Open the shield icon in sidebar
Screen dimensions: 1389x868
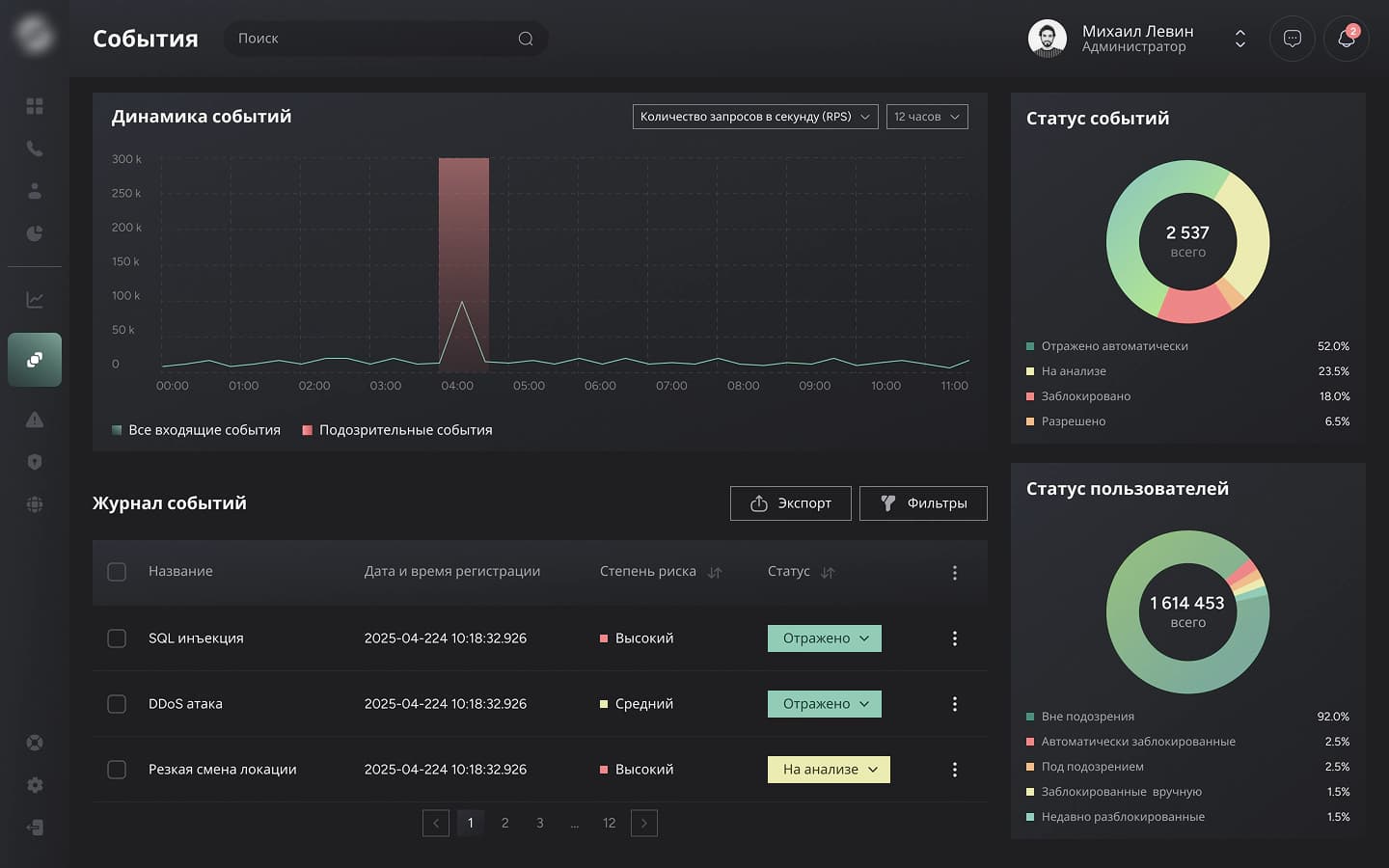pyautogui.click(x=35, y=462)
